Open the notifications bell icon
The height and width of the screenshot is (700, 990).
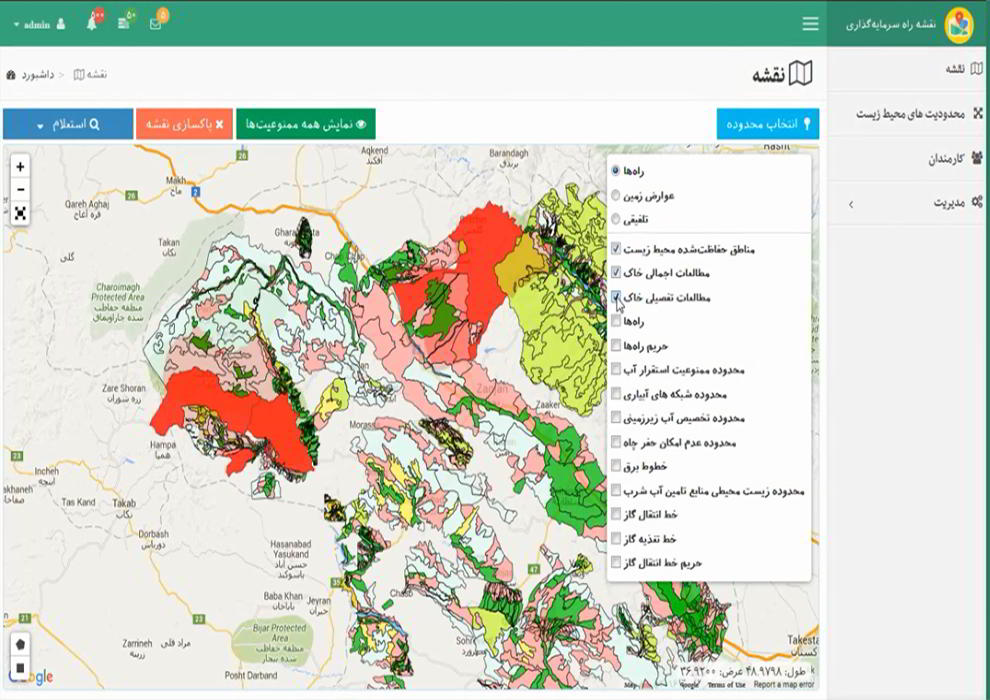(92, 24)
